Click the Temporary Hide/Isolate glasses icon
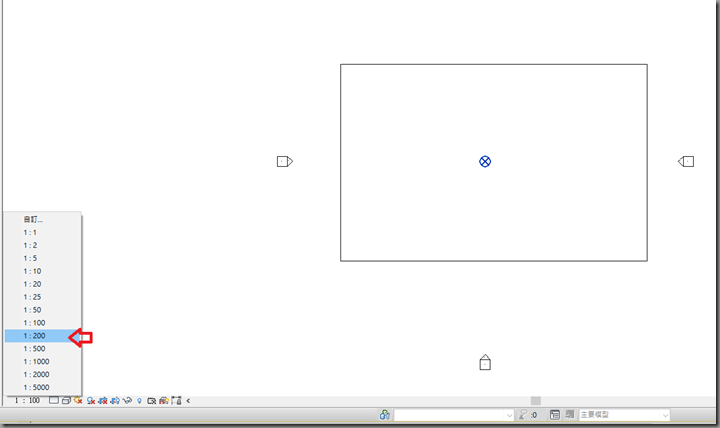 coord(127,401)
